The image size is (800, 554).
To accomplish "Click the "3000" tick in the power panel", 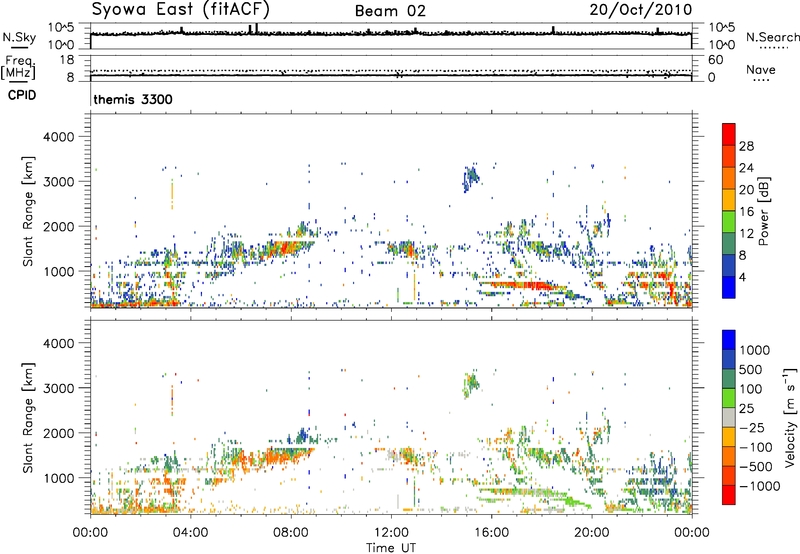I will pyautogui.click(x=58, y=182).
